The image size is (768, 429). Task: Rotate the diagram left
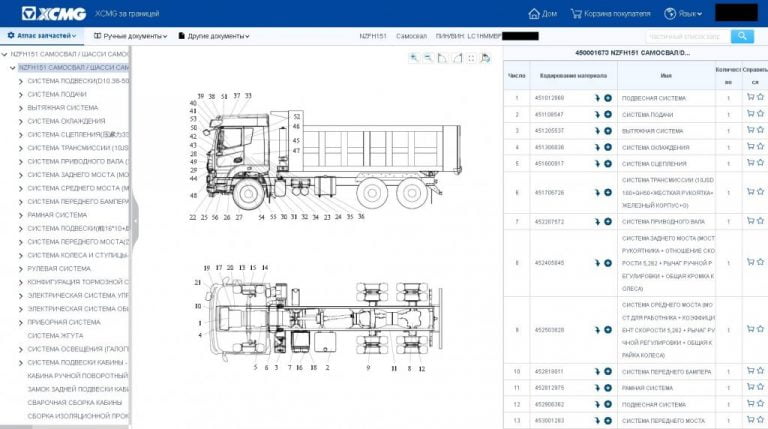pyautogui.click(x=442, y=58)
